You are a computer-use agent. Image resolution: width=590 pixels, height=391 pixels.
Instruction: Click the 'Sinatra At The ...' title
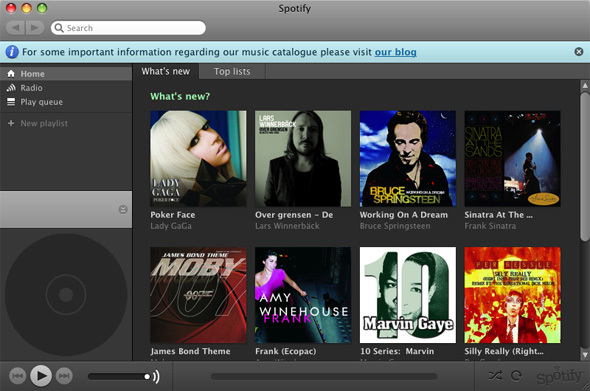tap(498, 215)
